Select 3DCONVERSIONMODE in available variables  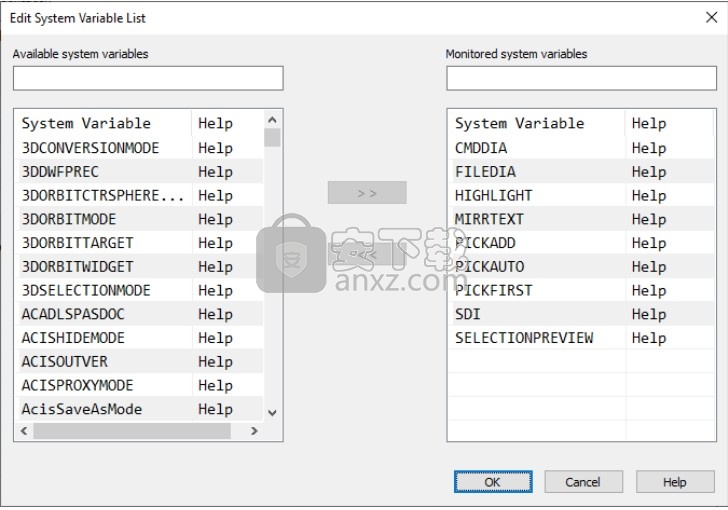91,148
